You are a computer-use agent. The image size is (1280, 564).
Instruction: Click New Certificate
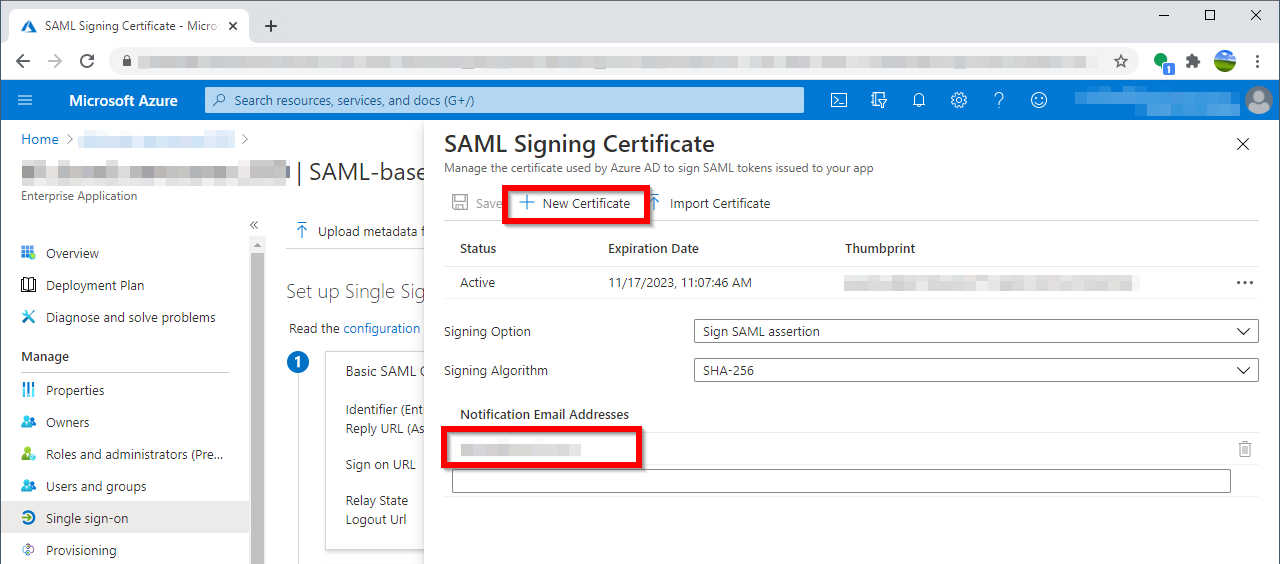coord(575,203)
